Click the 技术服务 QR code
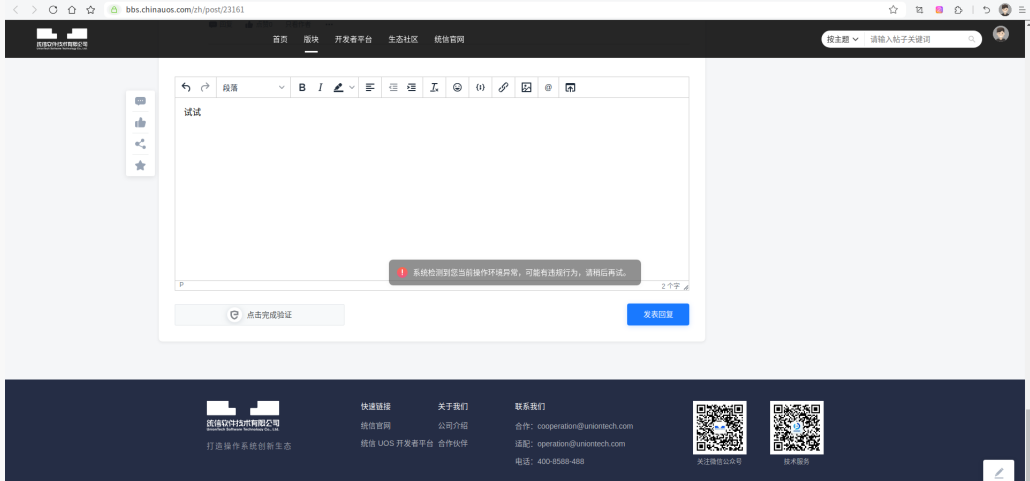 (x=797, y=427)
